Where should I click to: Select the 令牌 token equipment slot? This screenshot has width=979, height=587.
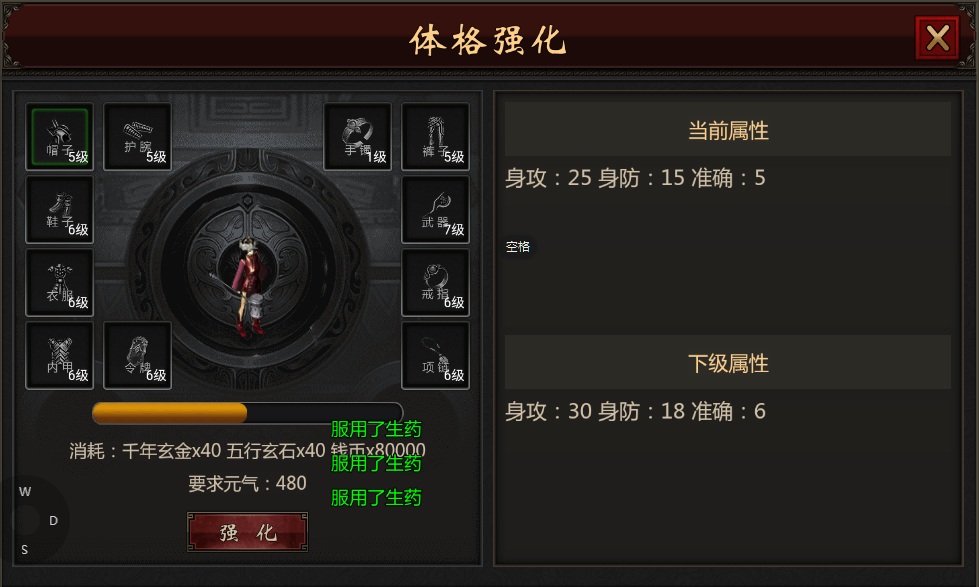pos(137,356)
